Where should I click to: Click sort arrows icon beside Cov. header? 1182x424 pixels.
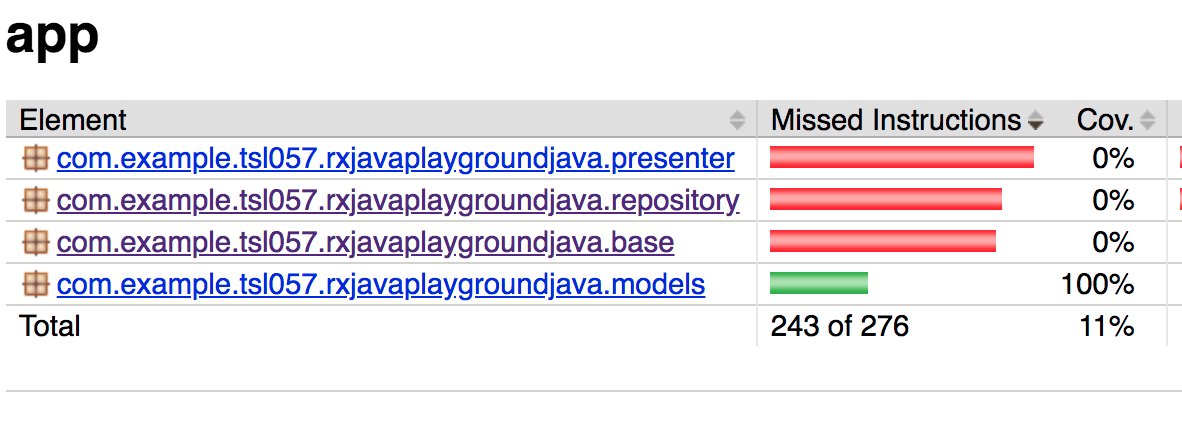point(1147,120)
